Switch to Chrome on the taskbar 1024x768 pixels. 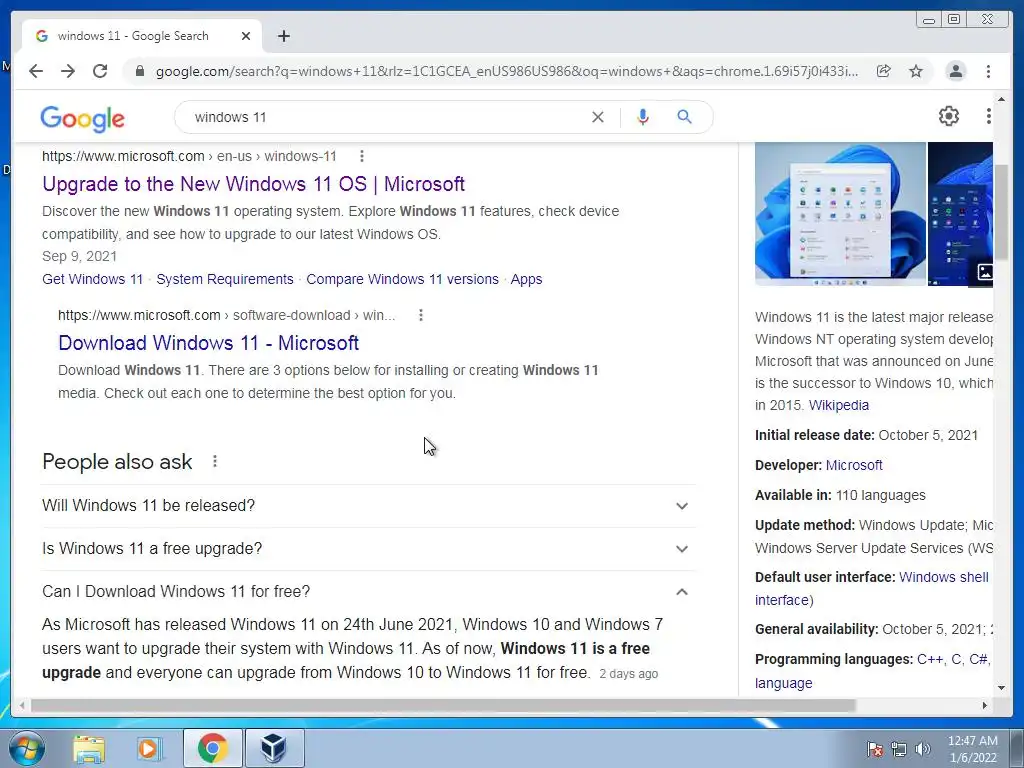pyautogui.click(x=212, y=748)
